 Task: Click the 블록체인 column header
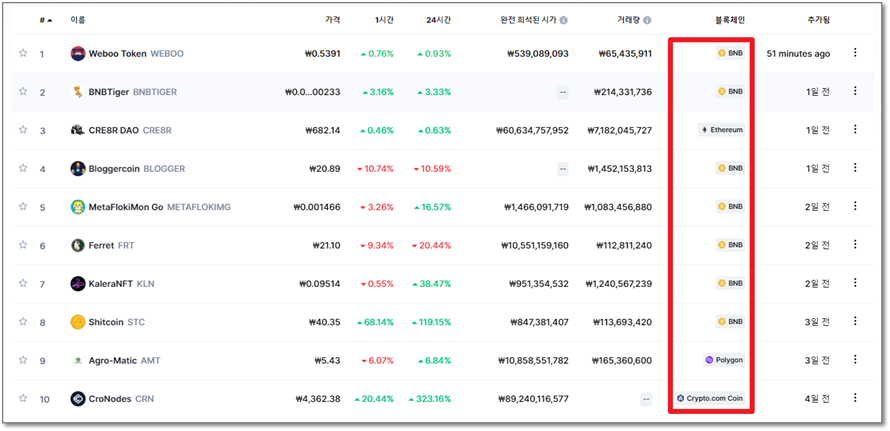[729, 20]
